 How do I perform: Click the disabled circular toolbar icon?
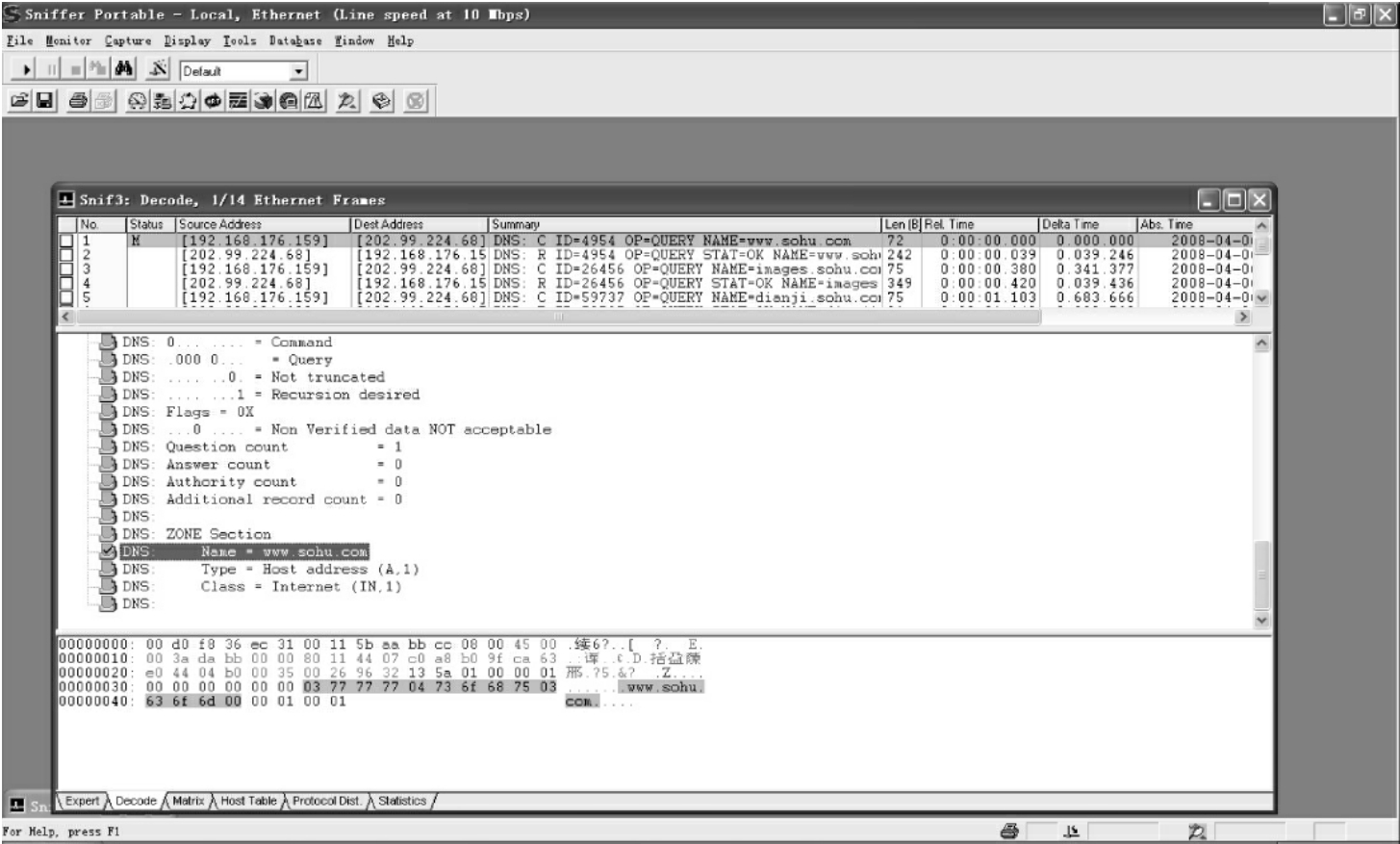pyautogui.click(x=416, y=101)
